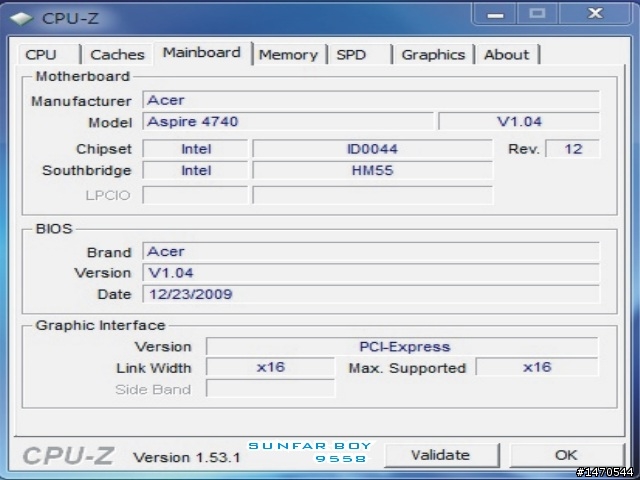Open the Memory tab
640x480 pixels.
289,54
